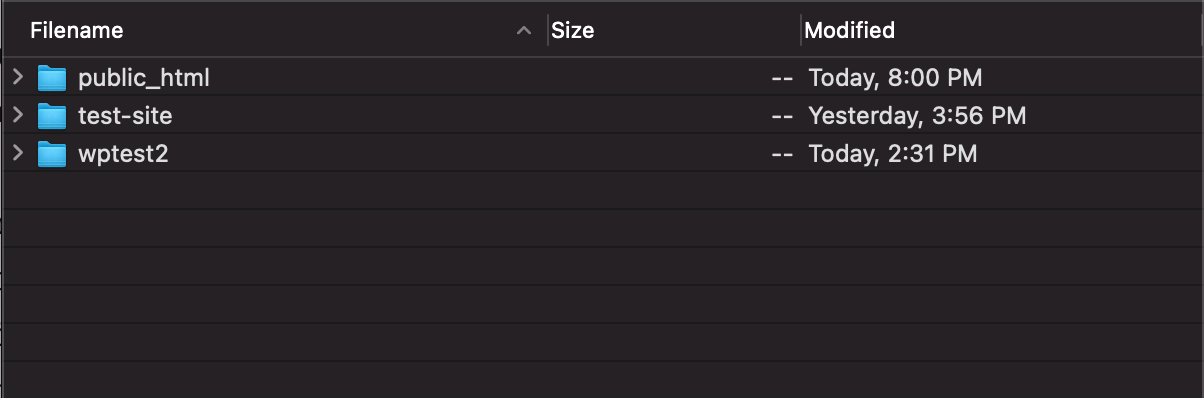Screen dimensions: 1204x398
Task: Expand the wptest2 folder chevron
Action: click(x=17, y=154)
